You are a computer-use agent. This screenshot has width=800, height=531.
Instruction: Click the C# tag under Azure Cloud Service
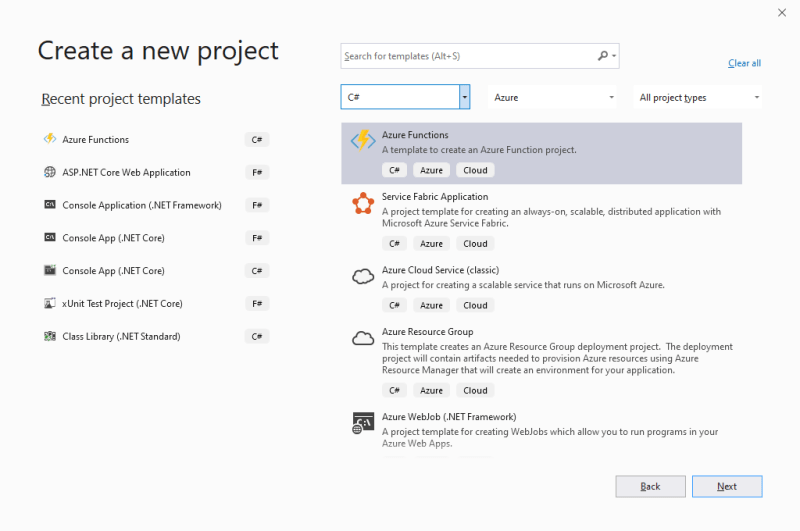pos(394,305)
